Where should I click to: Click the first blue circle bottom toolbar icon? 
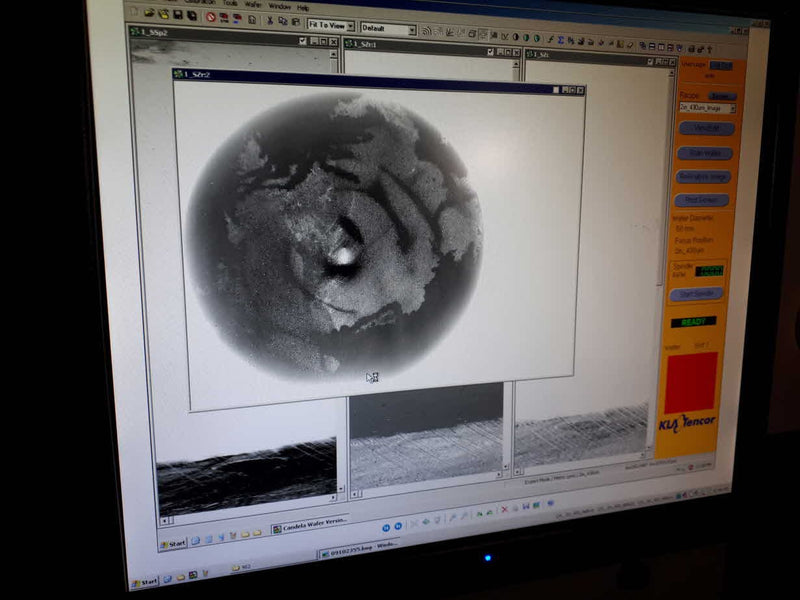[x=386, y=527]
